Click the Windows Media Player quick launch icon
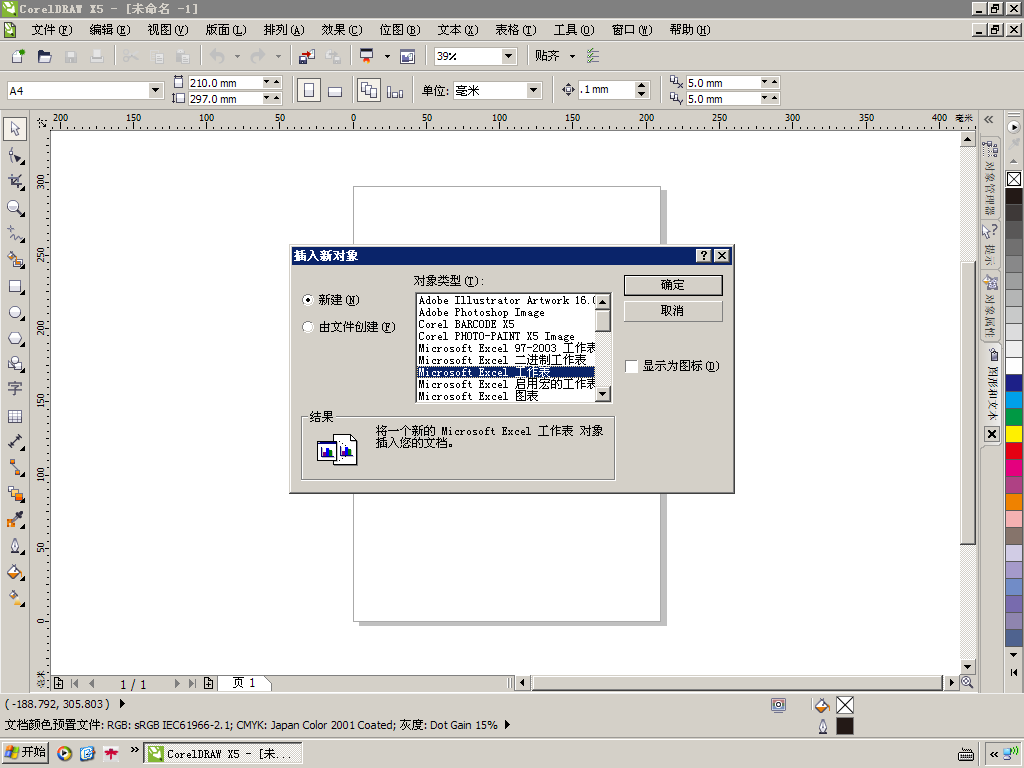The height and width of the screenshot is (768, 1024). pyautogui.click(x=64, y=754)
